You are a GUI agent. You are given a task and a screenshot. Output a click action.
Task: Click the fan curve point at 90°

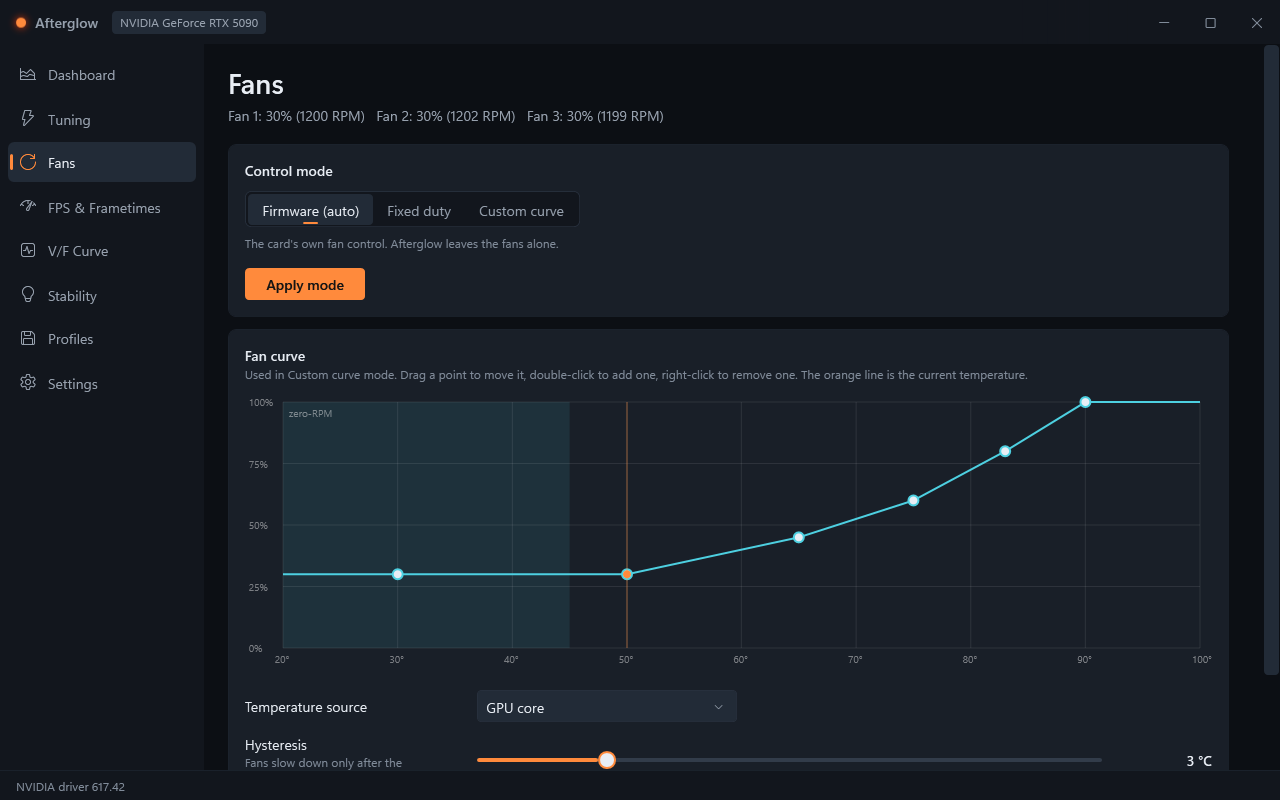[x=1085, y=402]
